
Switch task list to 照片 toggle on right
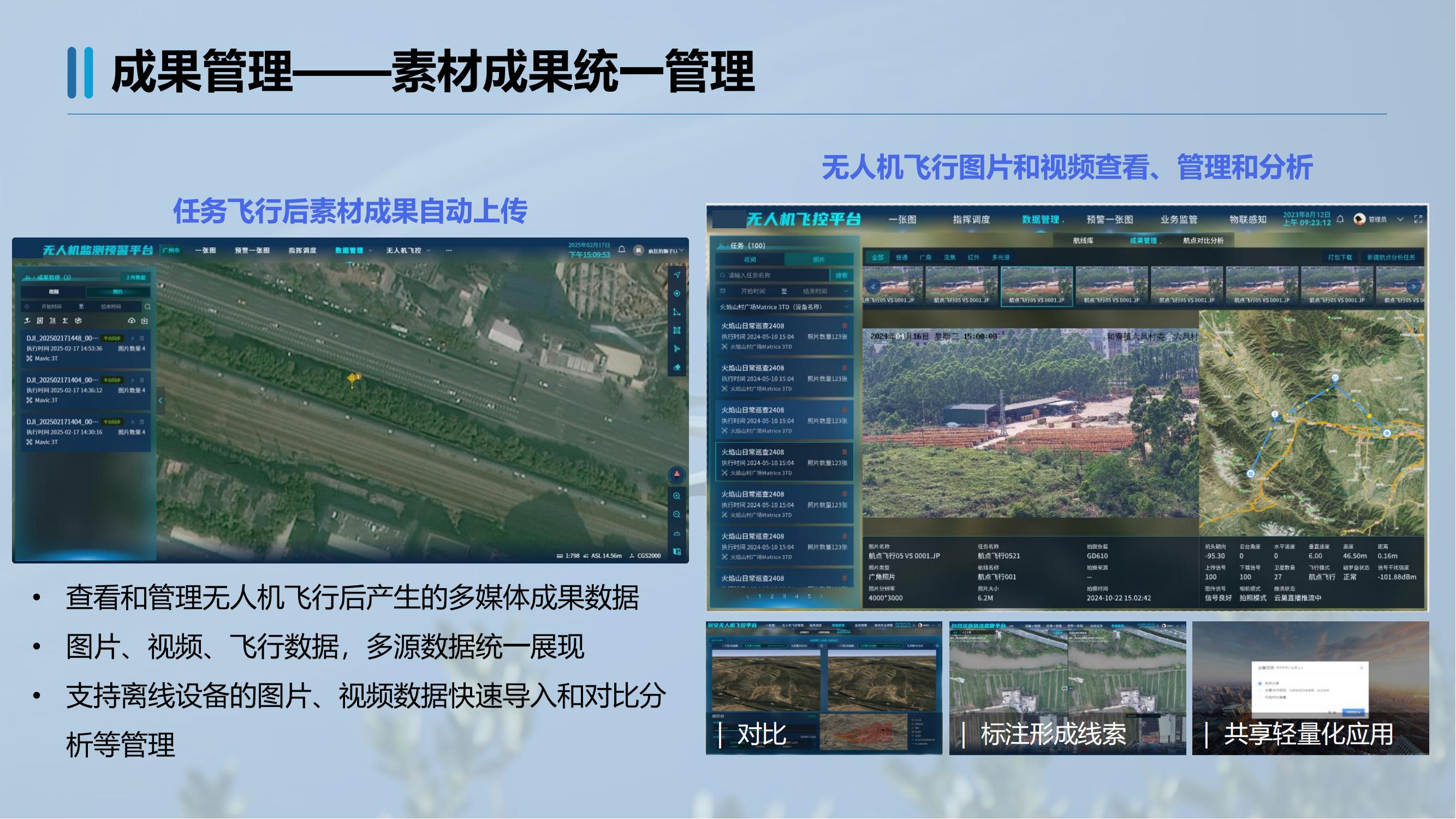818,259
